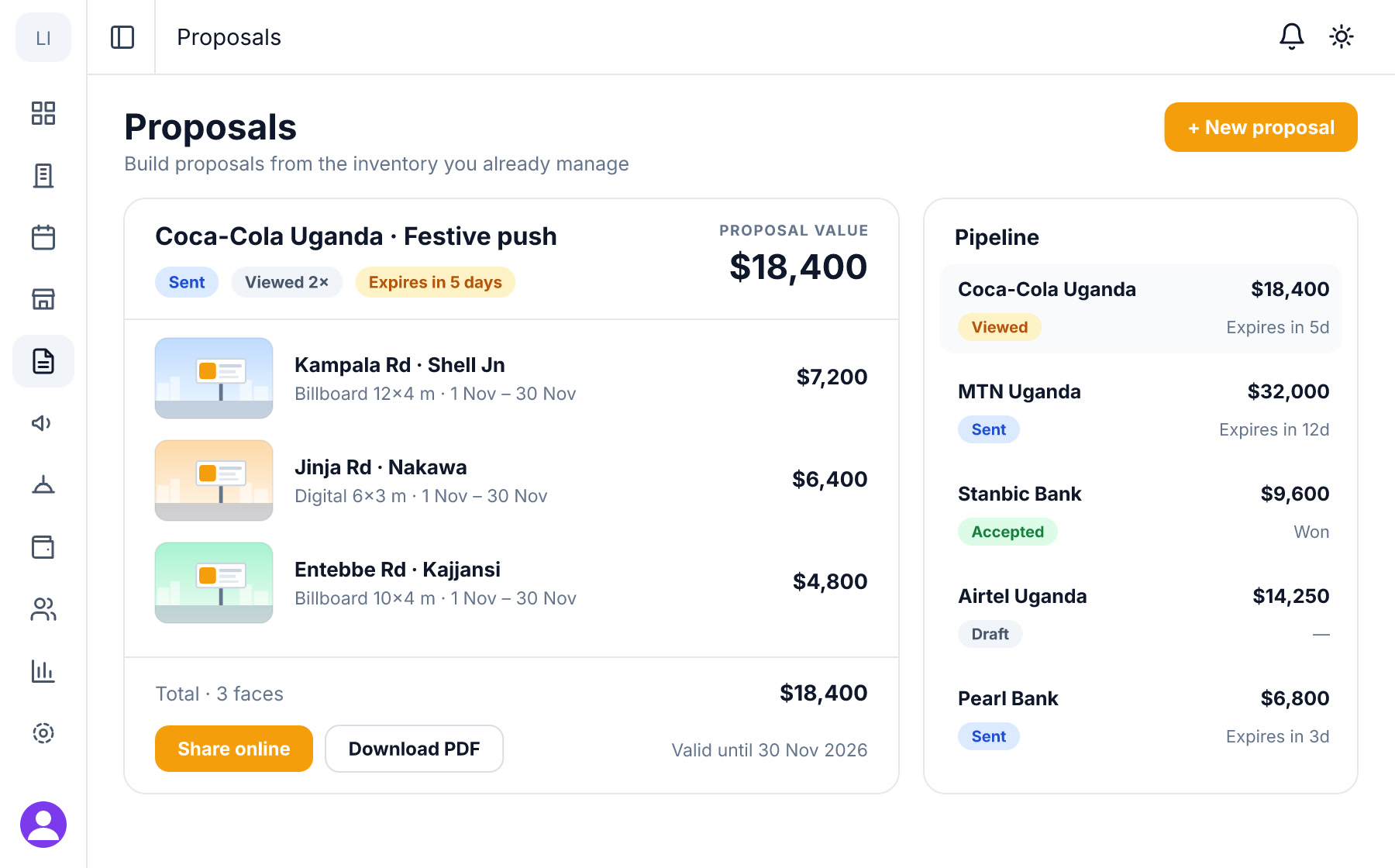The height and width of the screenshot is (868, 1395).
Task: Select MTN Uganda pipeline entry
Action: 1141,411
